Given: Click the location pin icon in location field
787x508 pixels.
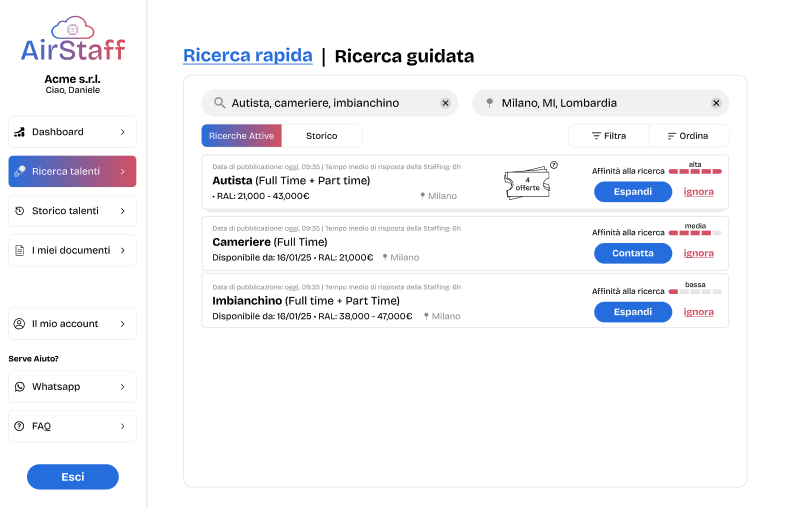Looking at the screenshot, I should (490, 103).
